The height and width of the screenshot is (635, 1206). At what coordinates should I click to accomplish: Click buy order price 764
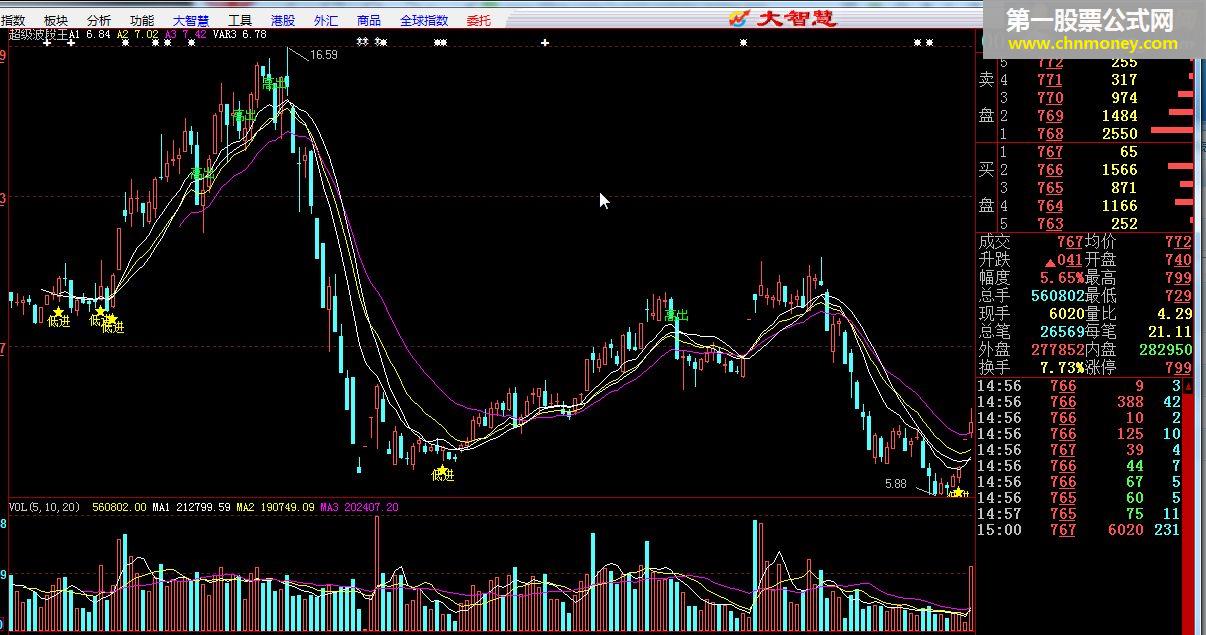pyautogui.click(x=1050, y=206)
